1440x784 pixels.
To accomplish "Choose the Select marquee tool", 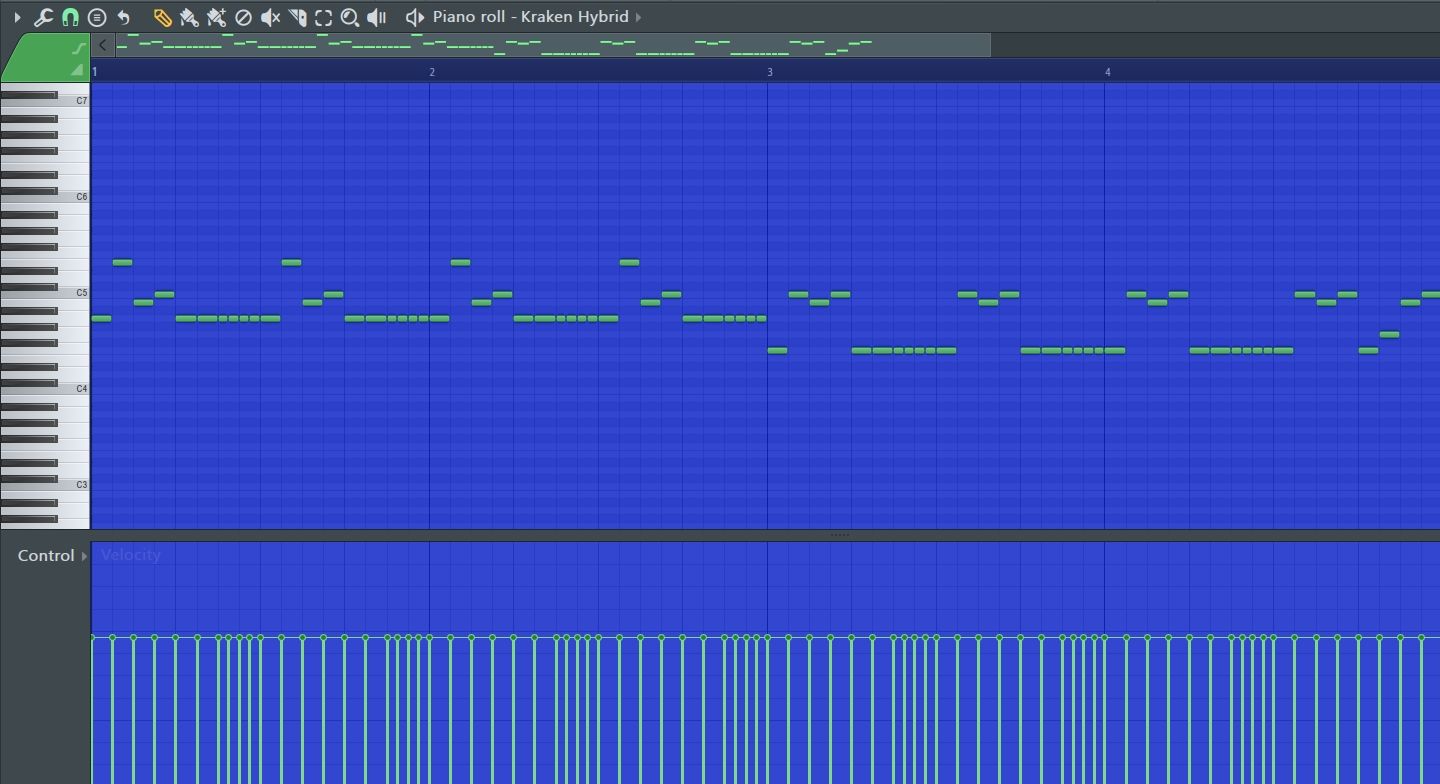I will tap(323, 17).
